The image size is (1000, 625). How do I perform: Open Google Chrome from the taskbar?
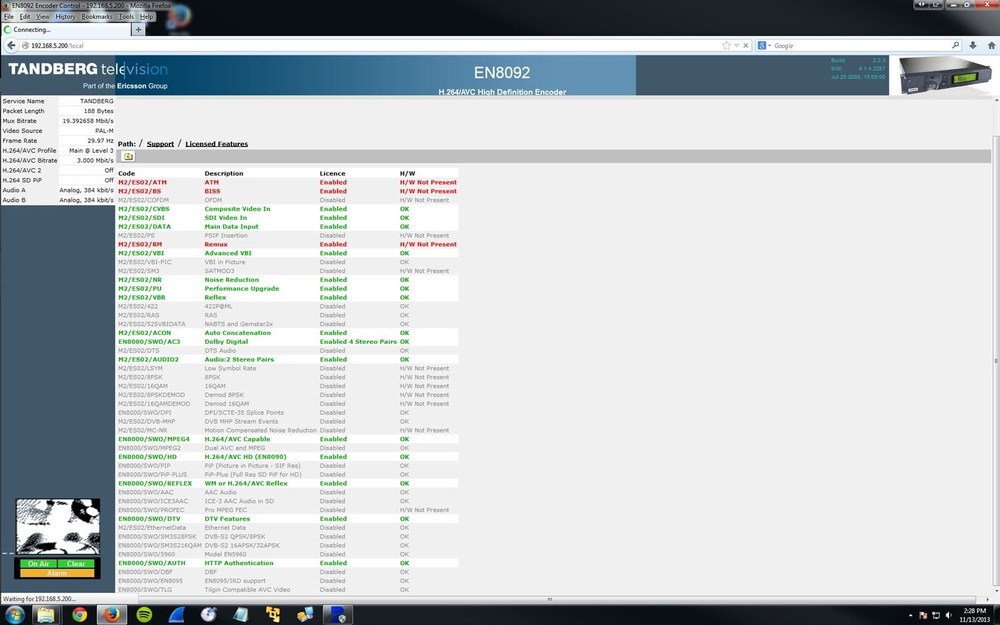coord(79,614)
